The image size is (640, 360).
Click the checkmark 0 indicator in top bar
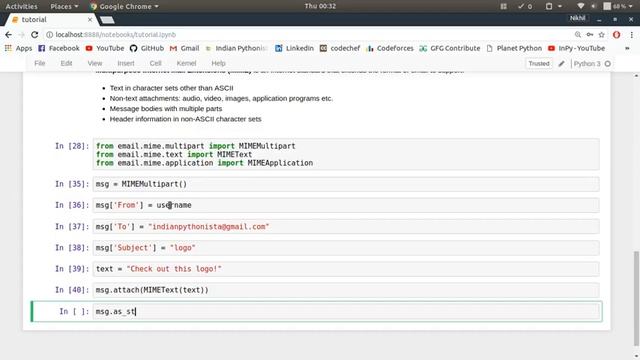tap(525, 6)
